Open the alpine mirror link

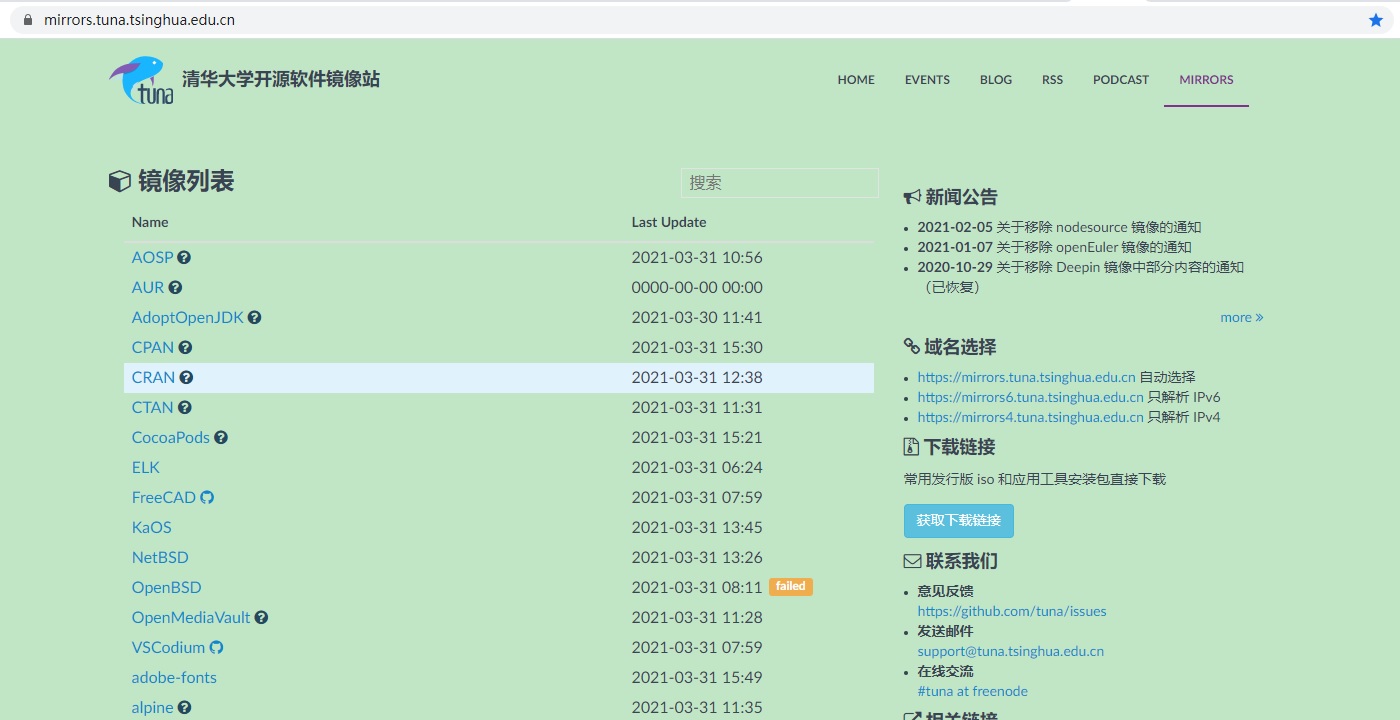click(x=153, y=707)
